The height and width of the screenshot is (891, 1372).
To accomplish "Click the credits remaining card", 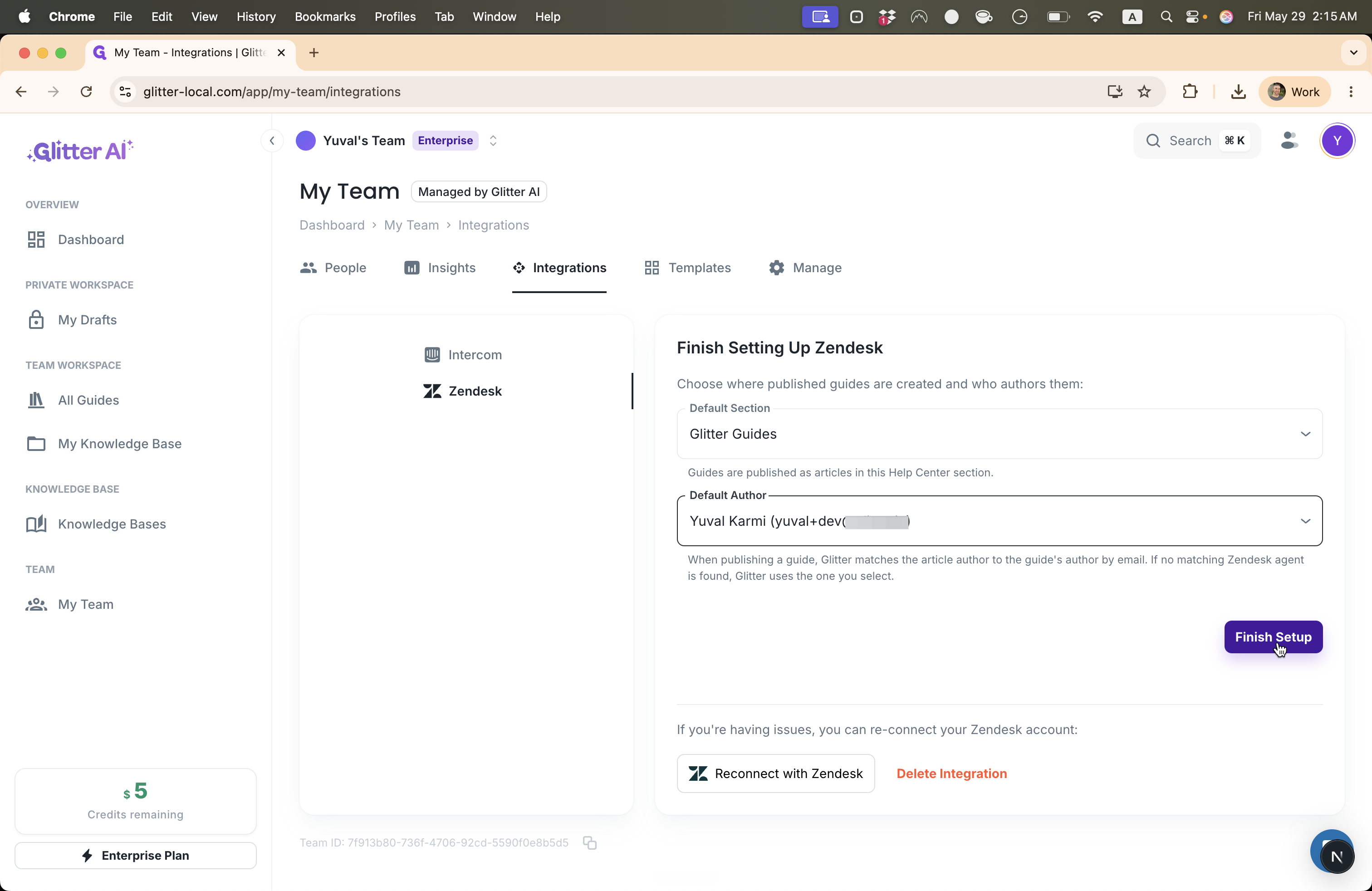I will click(x=136, y=801).
